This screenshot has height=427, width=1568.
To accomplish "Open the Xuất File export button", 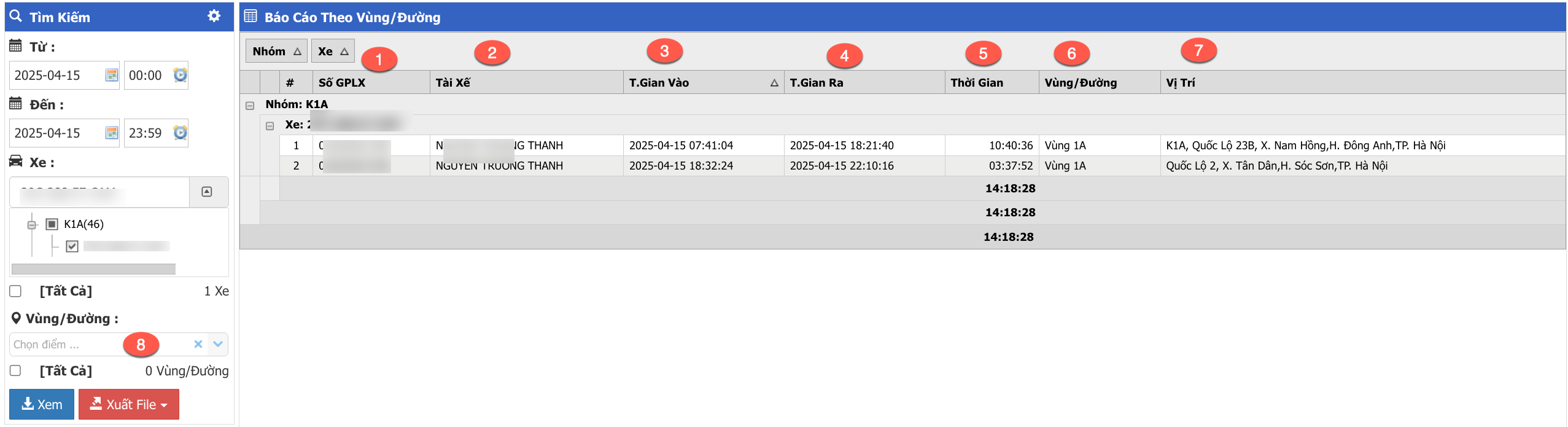I will [x=129, y=404].
